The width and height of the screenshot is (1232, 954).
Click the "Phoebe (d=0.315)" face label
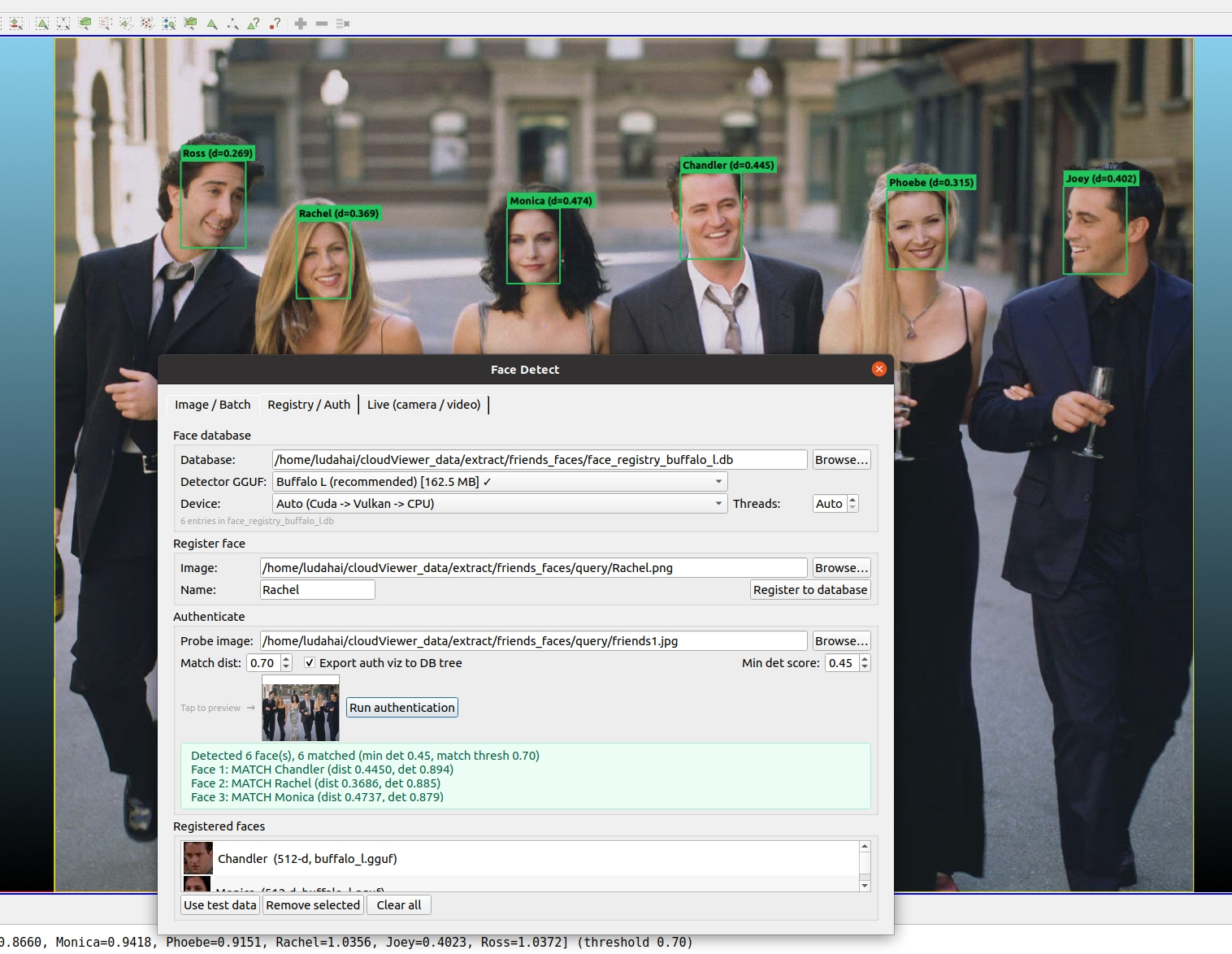click(931, 182)
